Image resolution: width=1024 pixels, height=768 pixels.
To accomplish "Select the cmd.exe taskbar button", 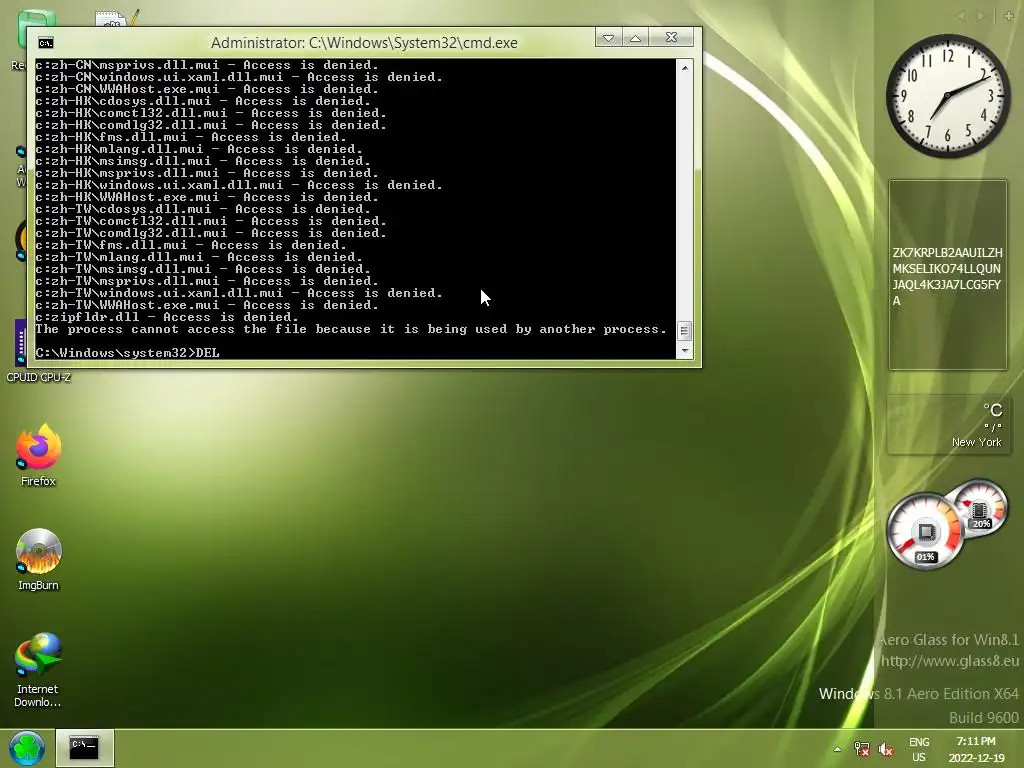I will 84,748.
